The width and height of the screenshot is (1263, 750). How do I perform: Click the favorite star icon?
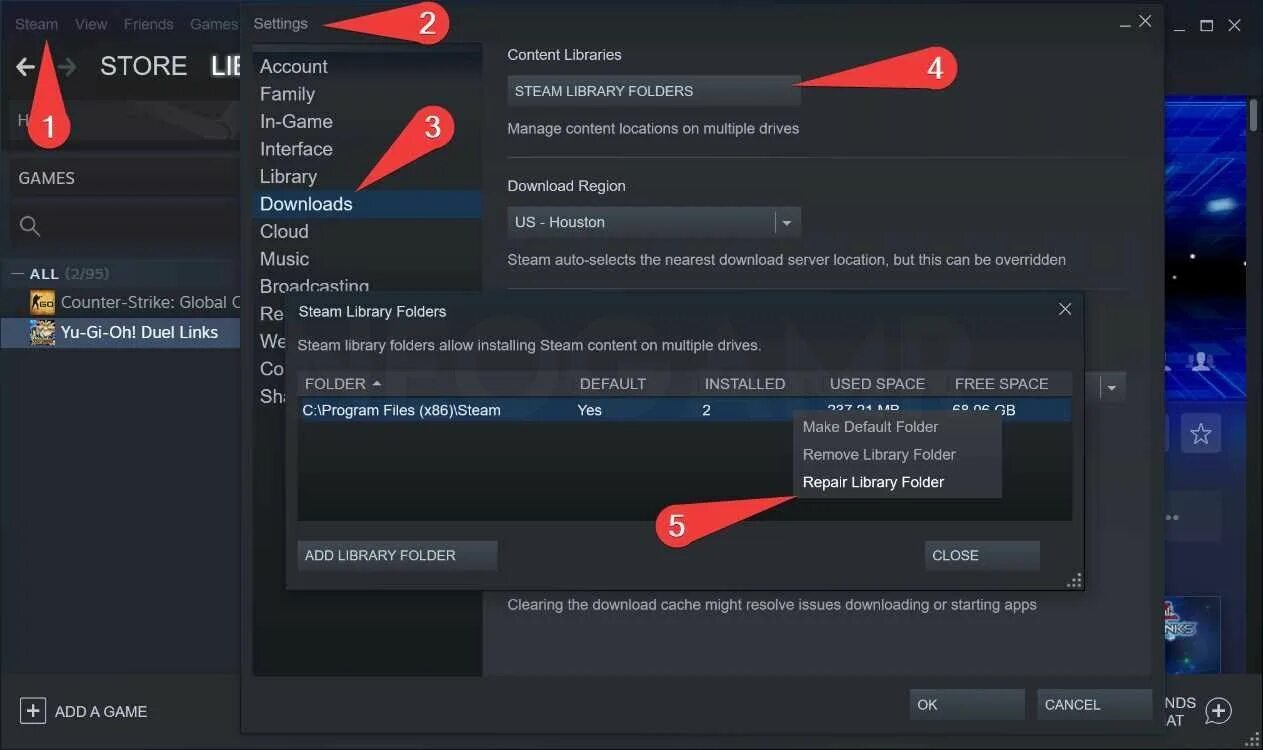(1201, 435)
